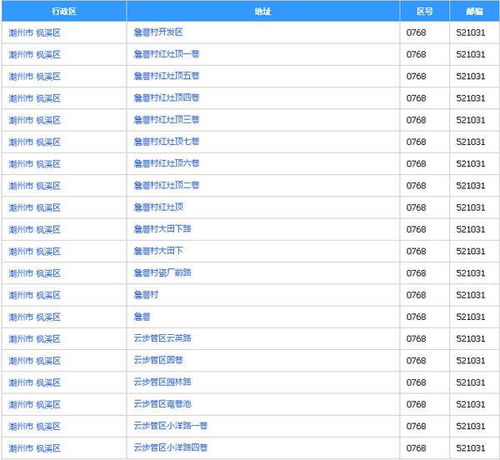Click the 地址 column header
The image size is (500, 460).
click(x=263, y=11)
